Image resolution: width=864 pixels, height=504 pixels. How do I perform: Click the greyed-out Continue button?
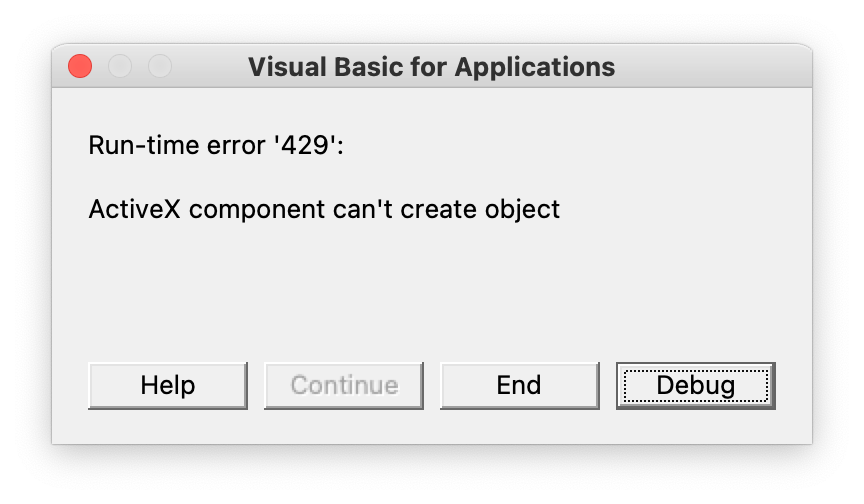tap(344, 385)
